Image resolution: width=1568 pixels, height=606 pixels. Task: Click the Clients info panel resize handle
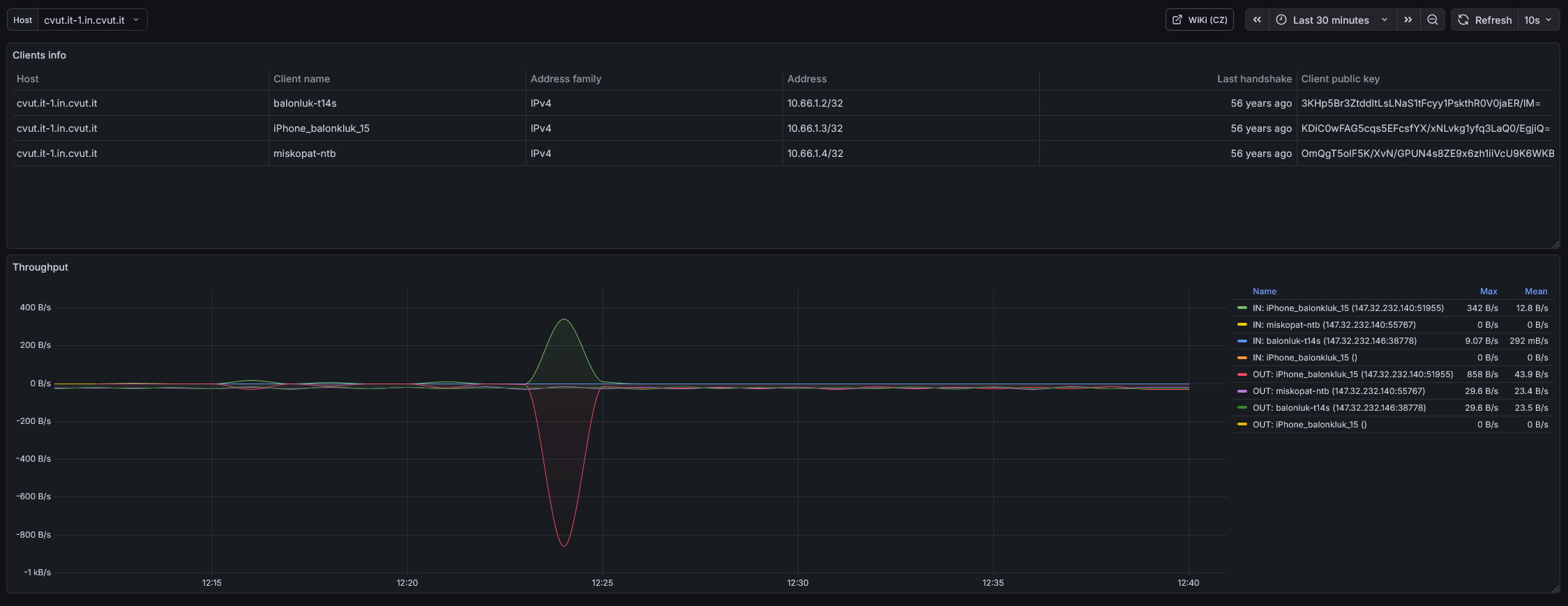coord(1555,244)
